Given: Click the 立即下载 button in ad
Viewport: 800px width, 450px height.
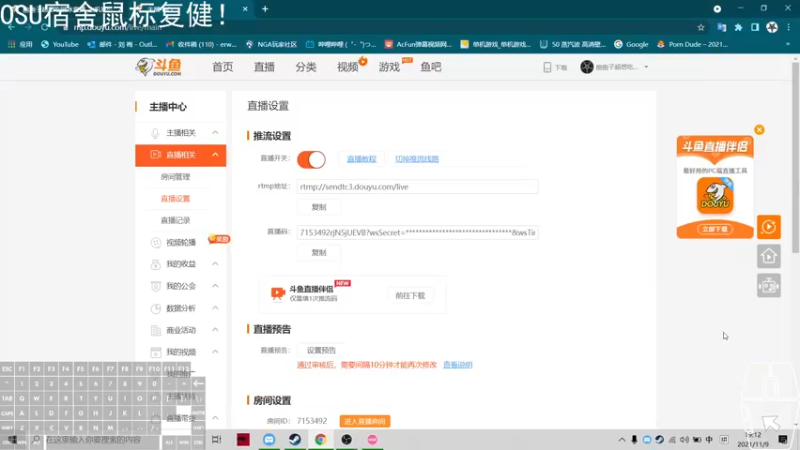Looking at the screenshot, I should coord(715,229).
